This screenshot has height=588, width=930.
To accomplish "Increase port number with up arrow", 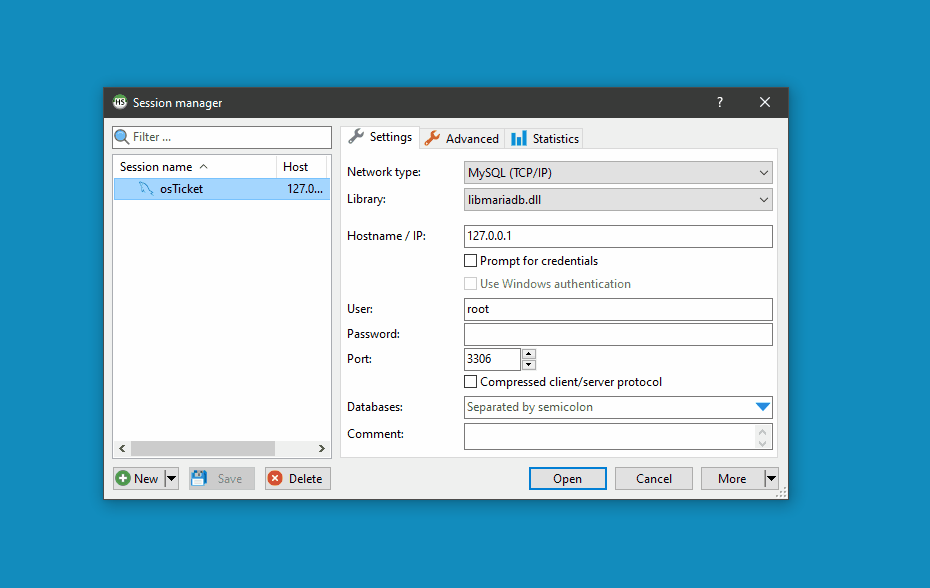I will click(x=528, y=354).
